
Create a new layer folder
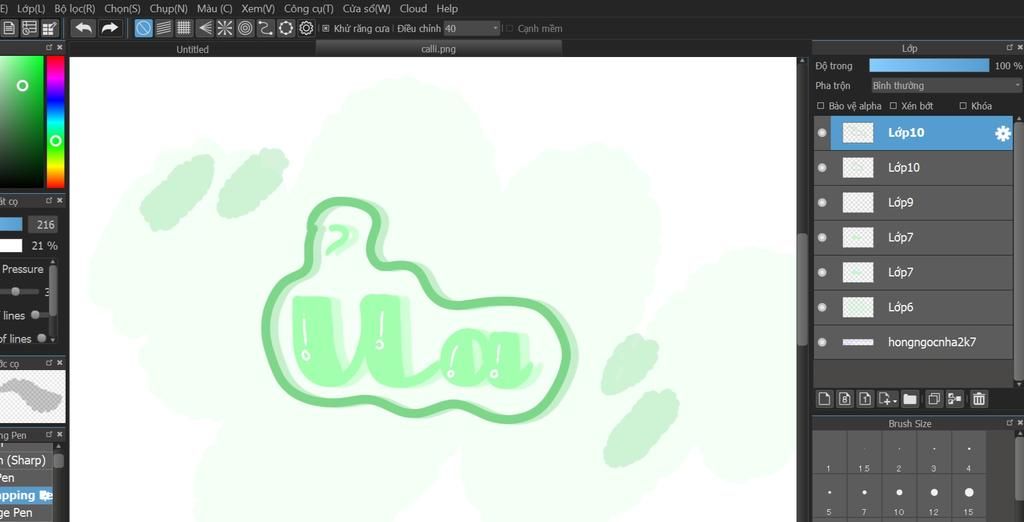point(910,399)
